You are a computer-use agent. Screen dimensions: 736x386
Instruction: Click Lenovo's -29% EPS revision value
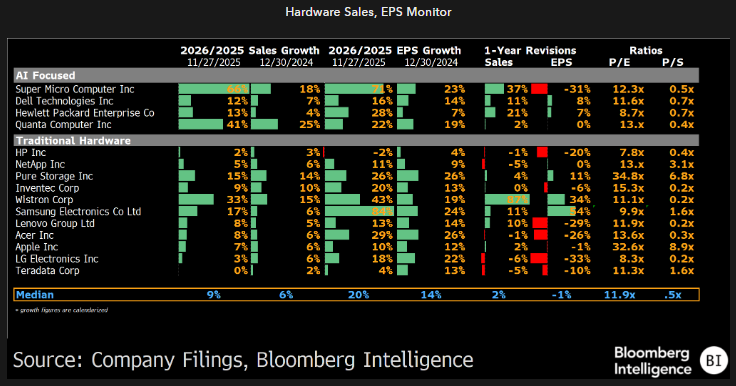577,223
